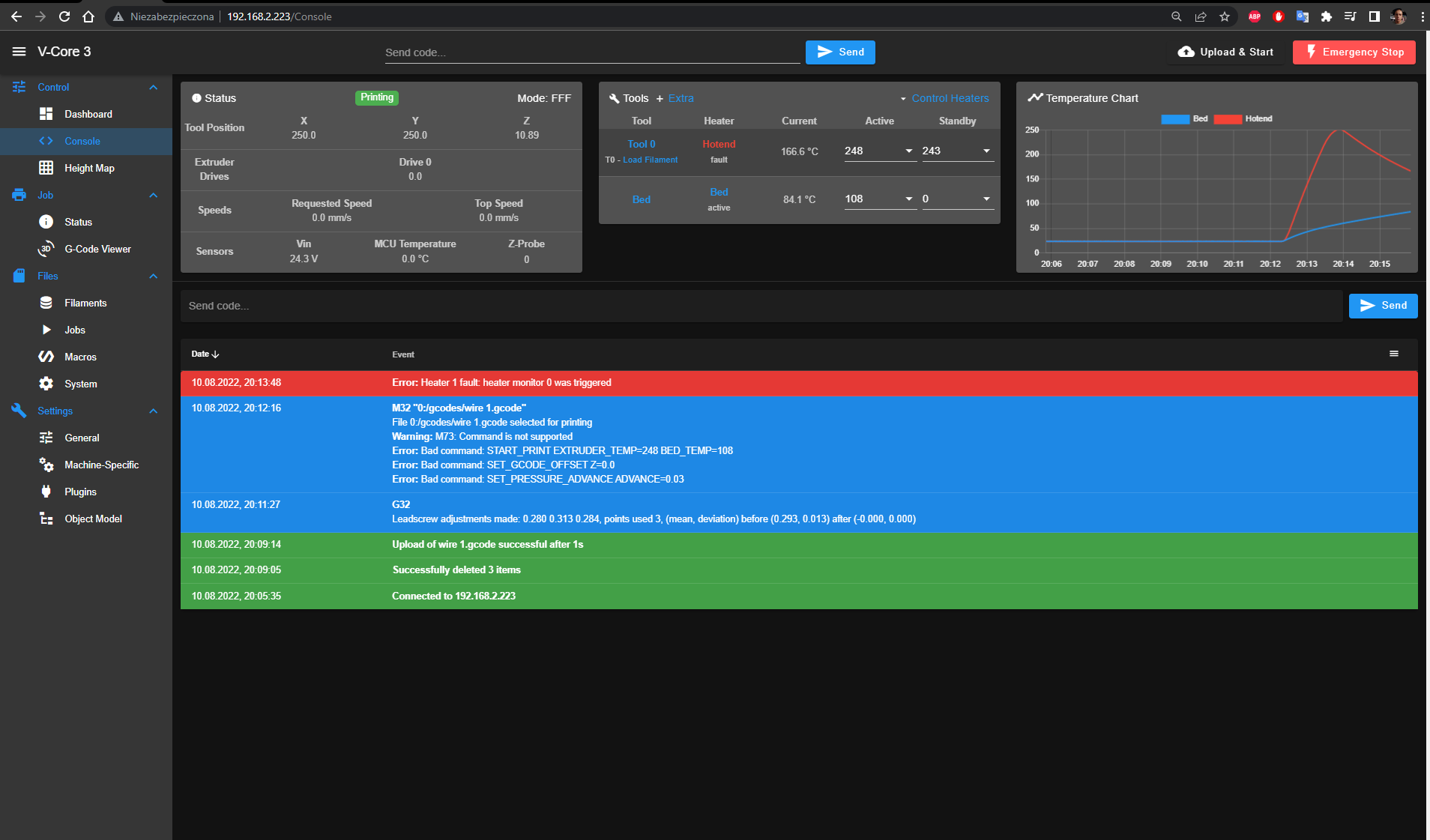The width and height of the screenshot is (1430, 840).
Task: Click the Machine-Specific gears icon
Action: pyautogui.click(x=46, y=465)
